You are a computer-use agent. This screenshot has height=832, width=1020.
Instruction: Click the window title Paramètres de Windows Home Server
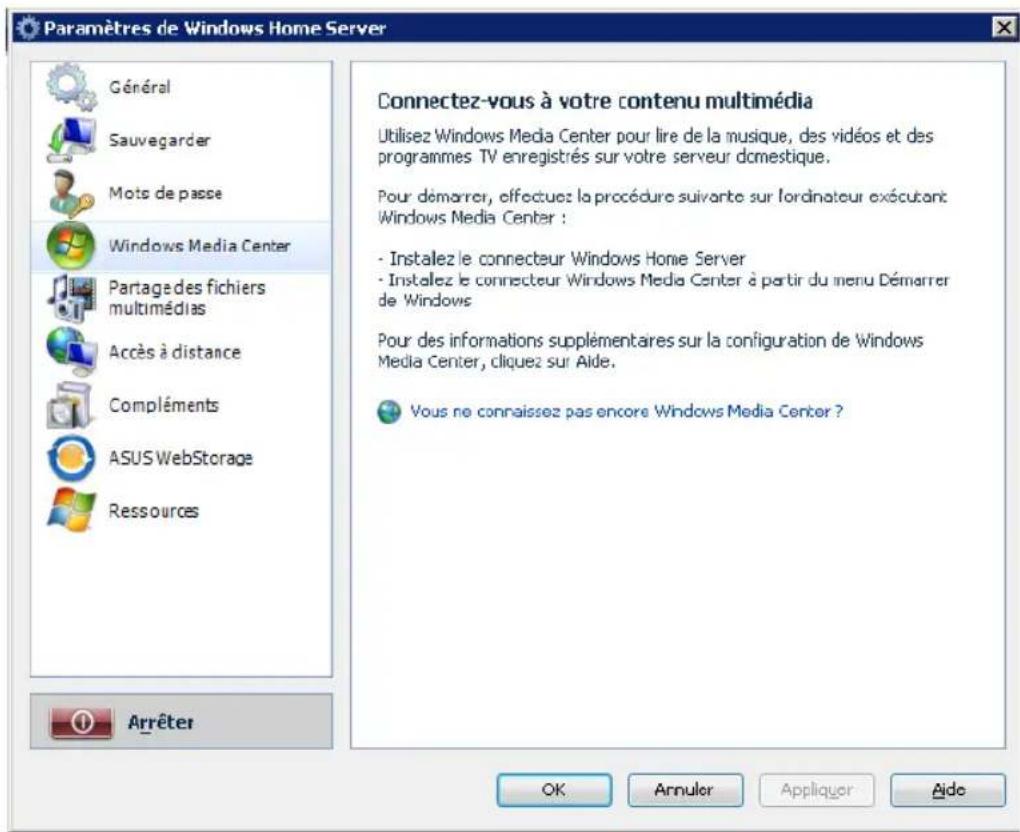click(215, 29)
